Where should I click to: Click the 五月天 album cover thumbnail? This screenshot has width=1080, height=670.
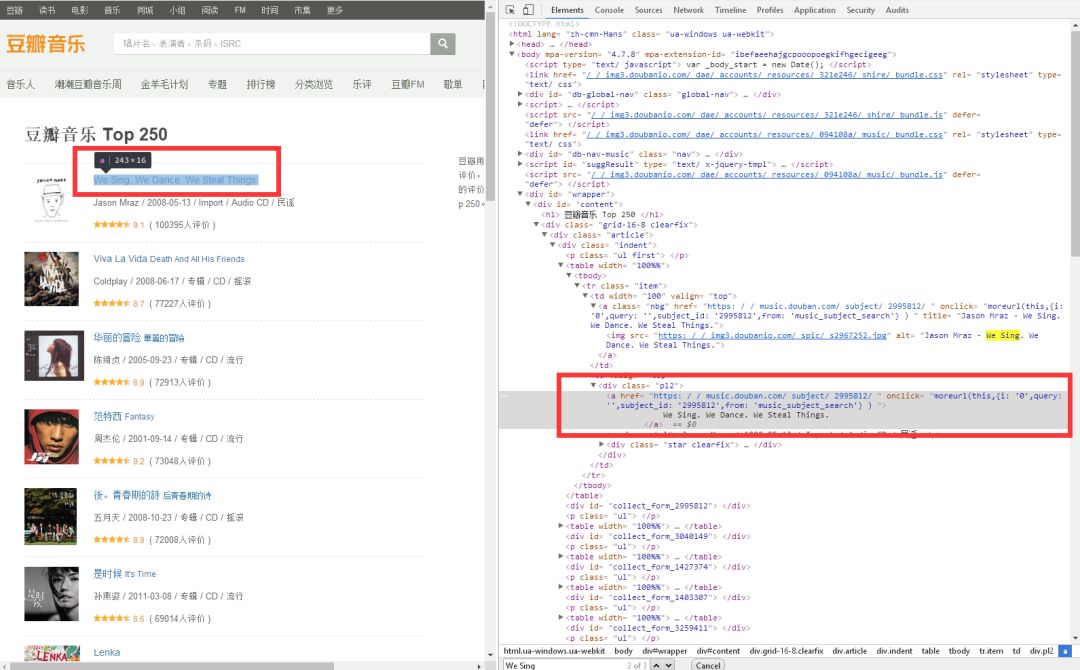51,516
